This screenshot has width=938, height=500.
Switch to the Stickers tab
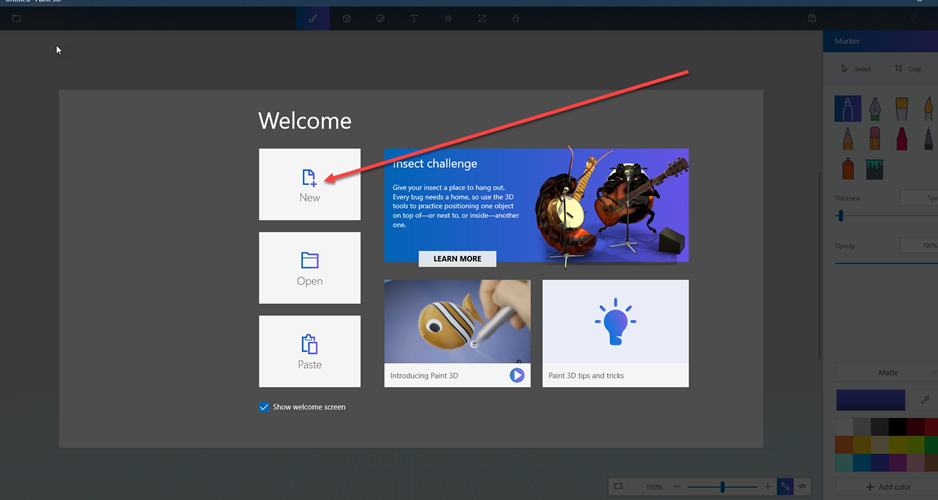click(380, 19)
